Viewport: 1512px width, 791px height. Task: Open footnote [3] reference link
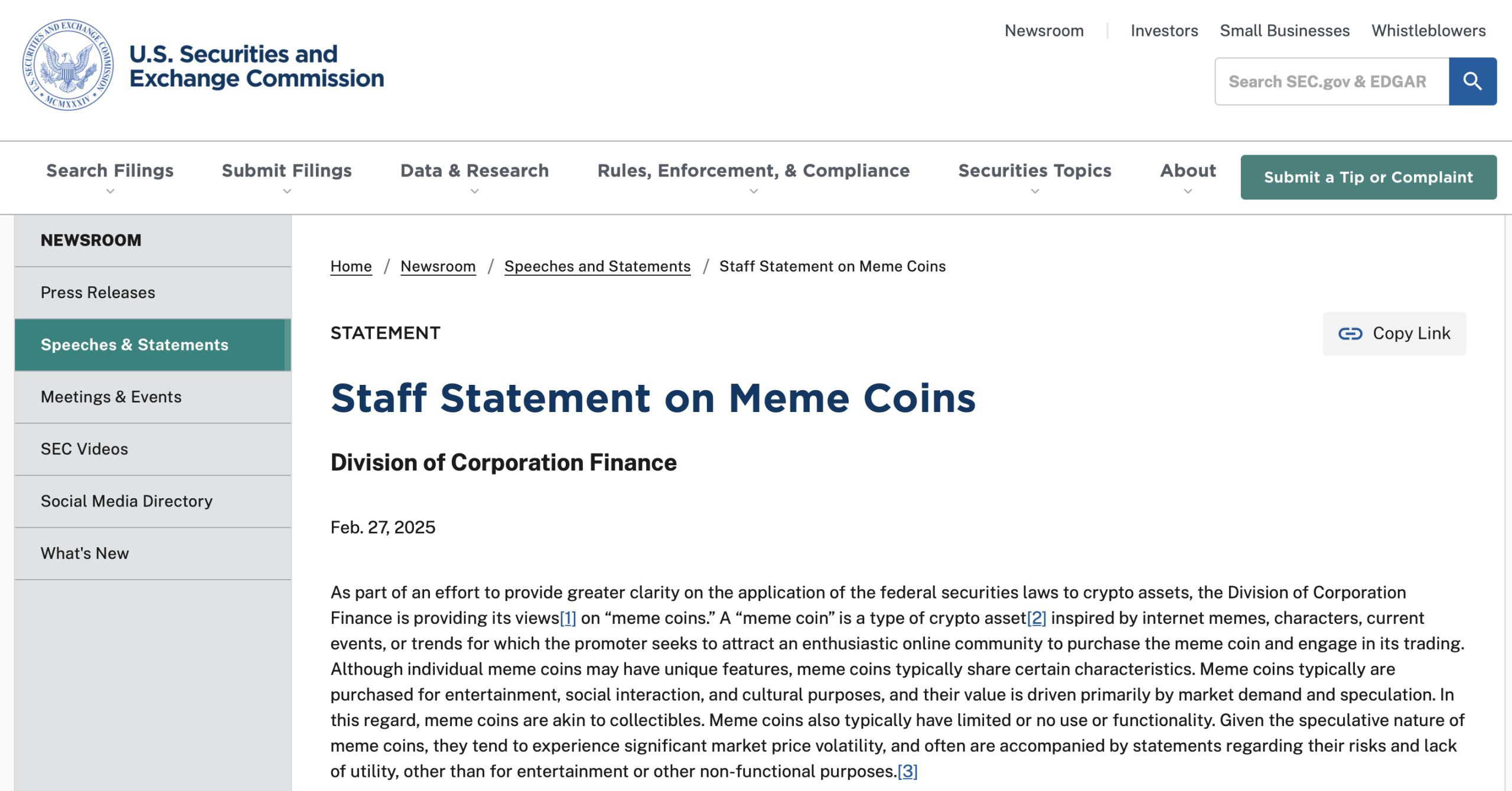coord(907,772)
